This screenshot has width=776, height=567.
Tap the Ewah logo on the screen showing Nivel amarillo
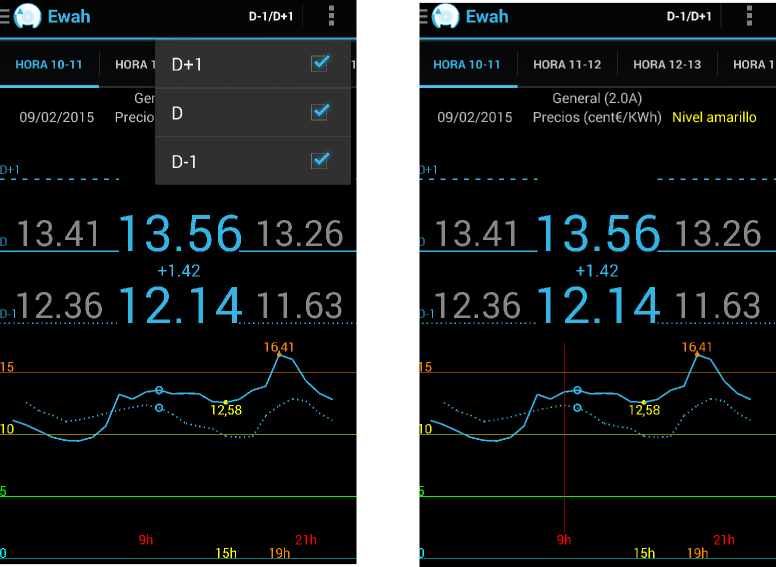click(x=446, y=17)
